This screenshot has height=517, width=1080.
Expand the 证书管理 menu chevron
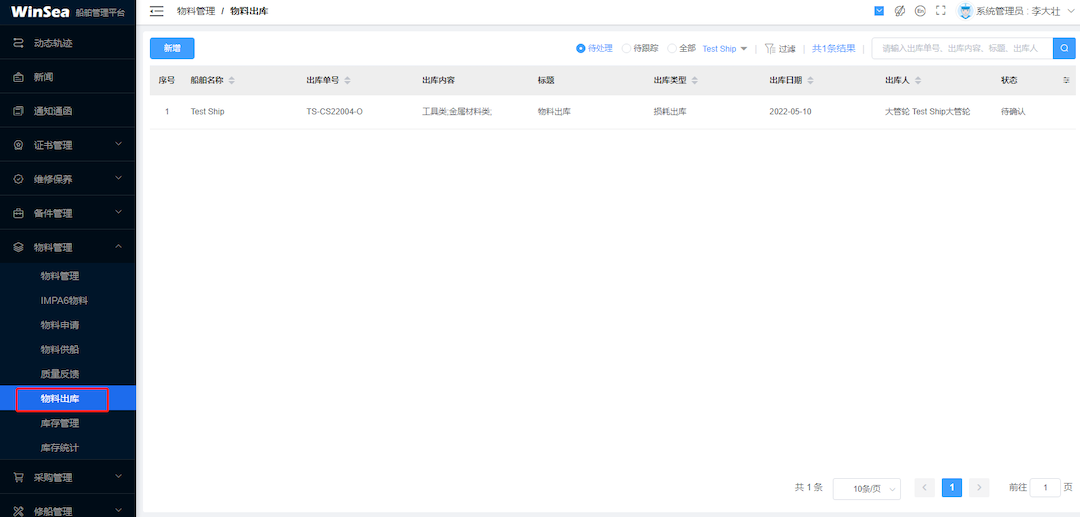[x=118, y=145]
